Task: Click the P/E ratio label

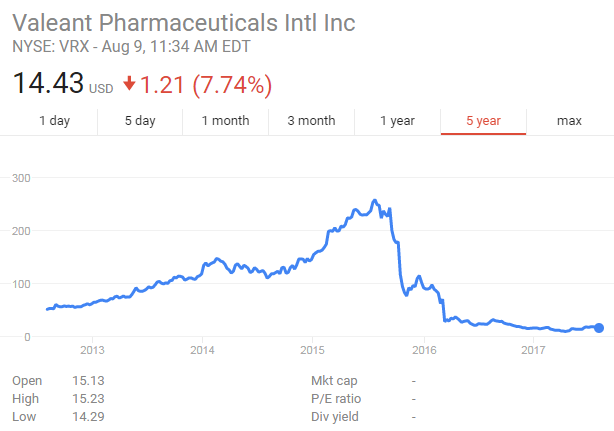Action: tap(334, 398)
